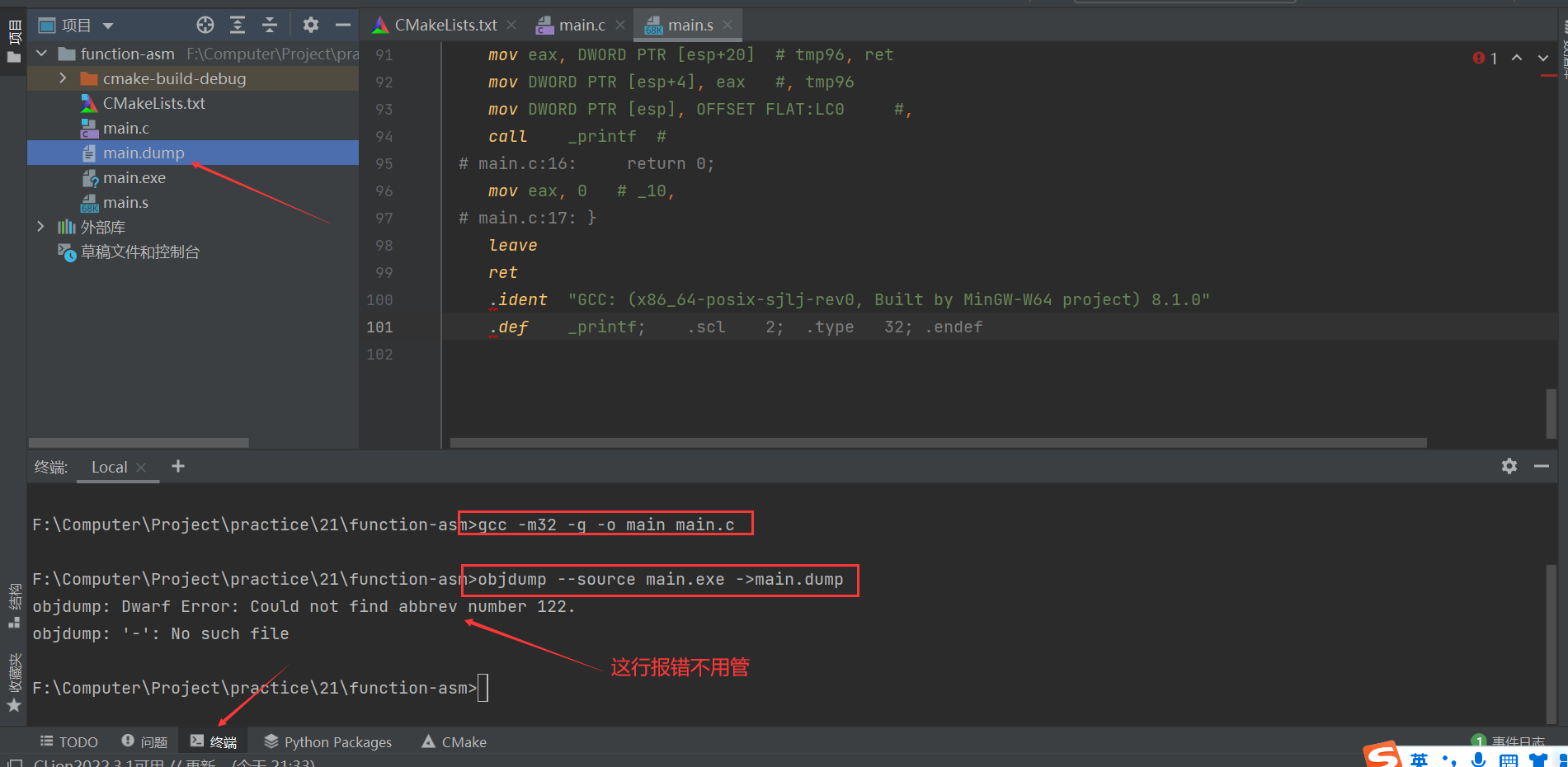Click the expand all icon in project panel
This screenshot has height=767, width=1568.
238,25
